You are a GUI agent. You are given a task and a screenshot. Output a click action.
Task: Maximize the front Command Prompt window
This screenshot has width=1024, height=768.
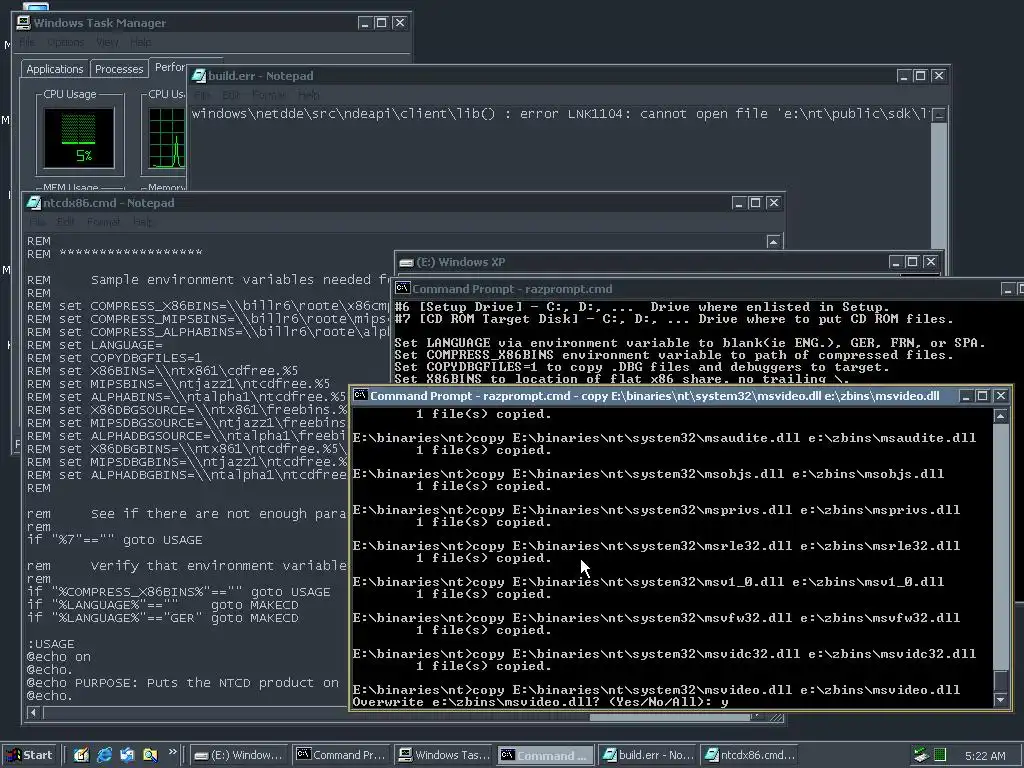(x=982, y=396)
